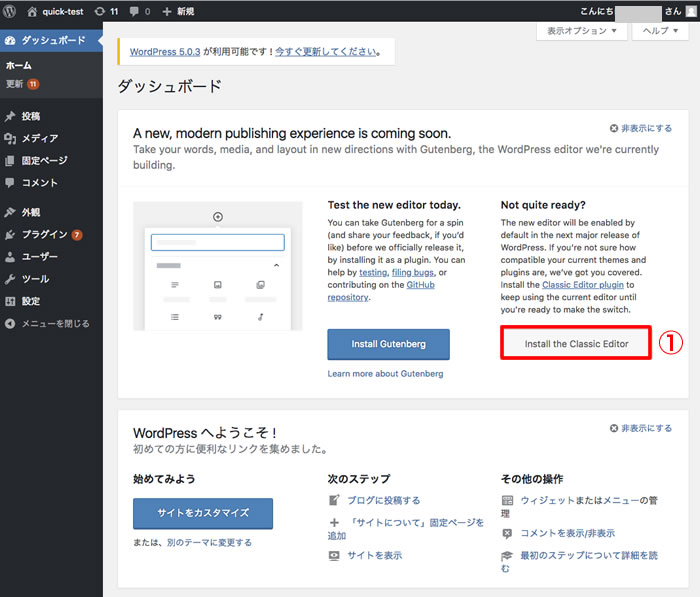The height and width of the screenshot is (597, 700).
Task: Click the Gutenberg editor preview image
Action: click(x=218, y=266)
